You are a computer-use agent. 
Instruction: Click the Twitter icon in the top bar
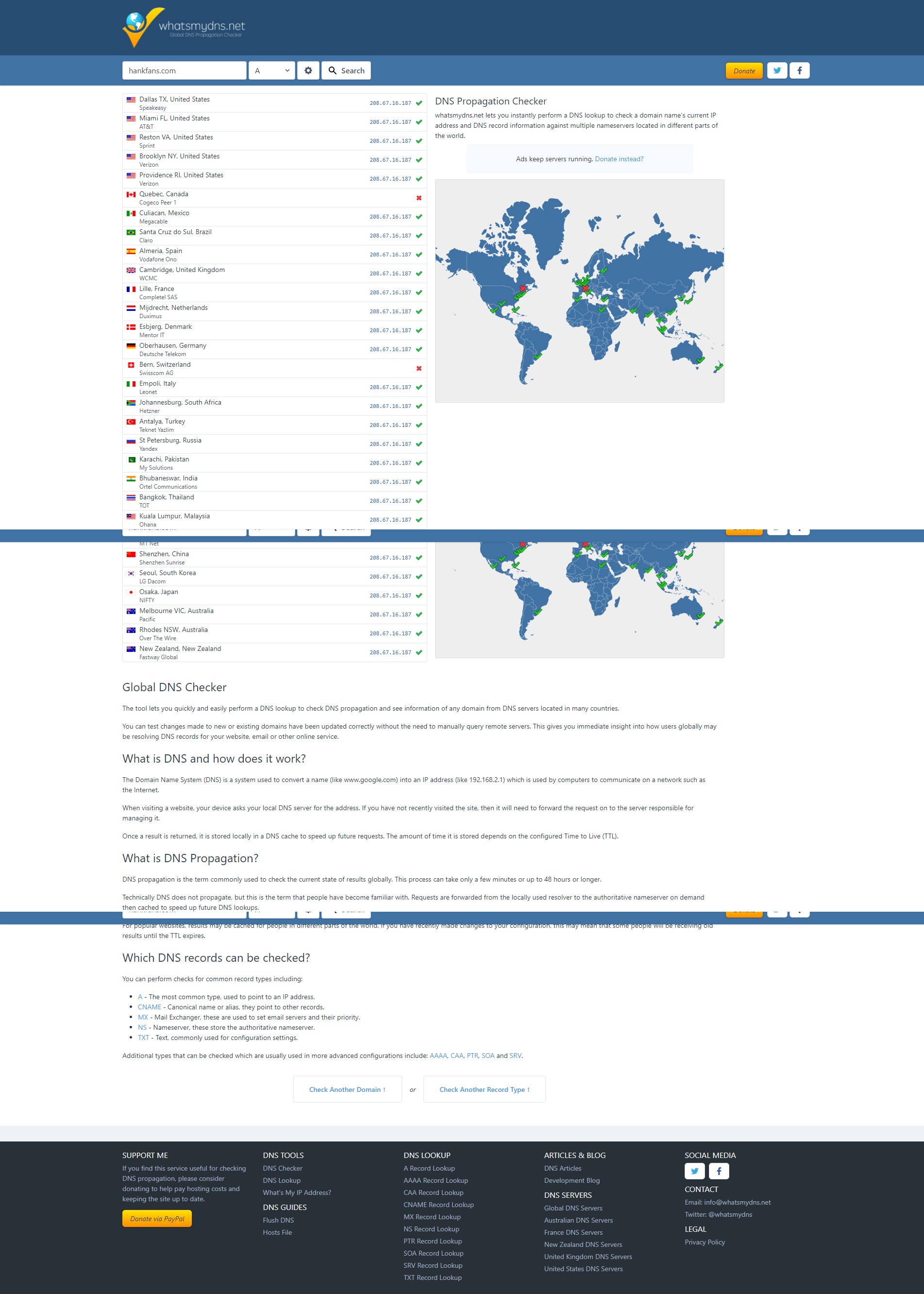pyautogui.click(x=777, y=70)
